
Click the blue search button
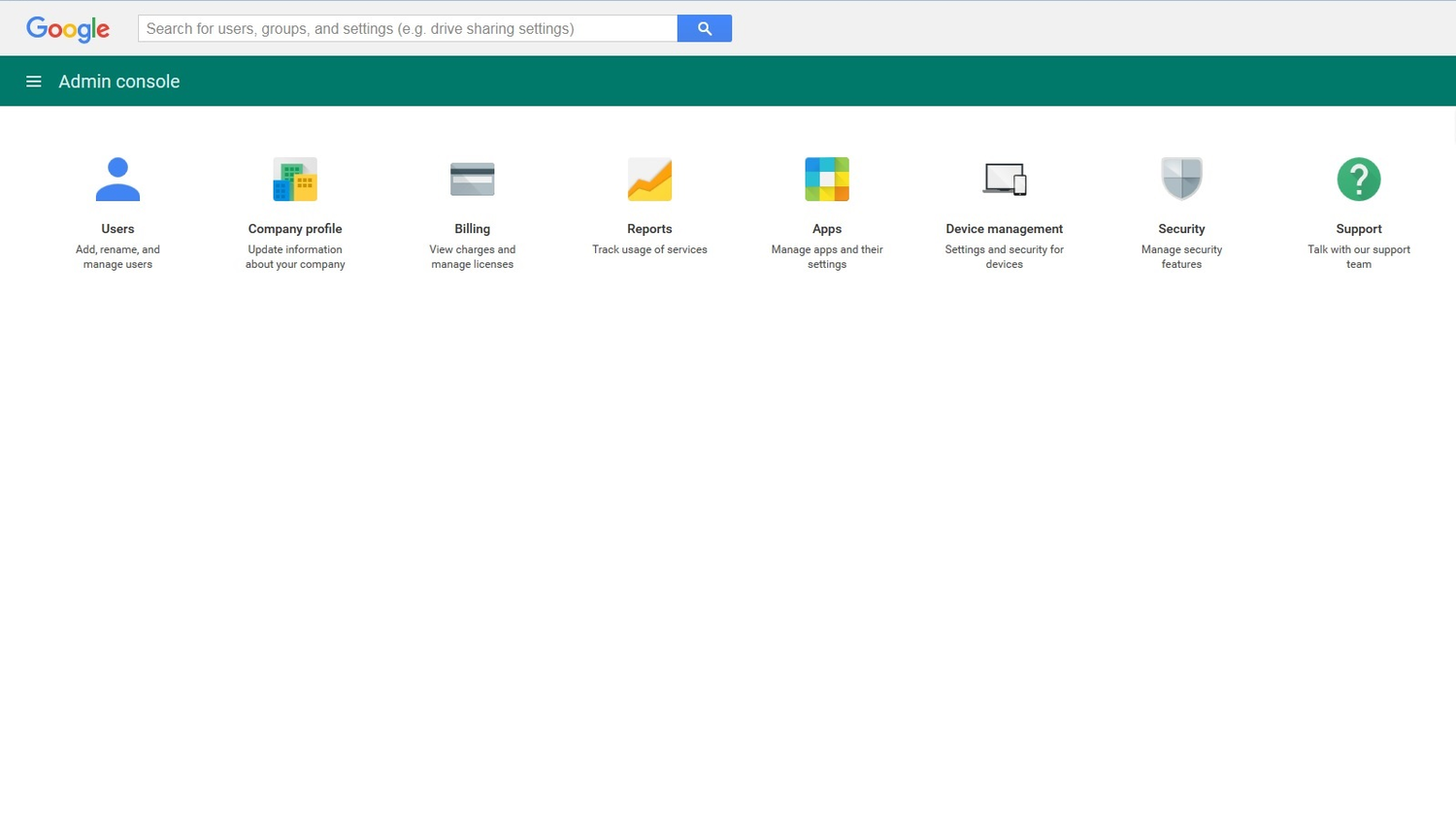point(704,28)
